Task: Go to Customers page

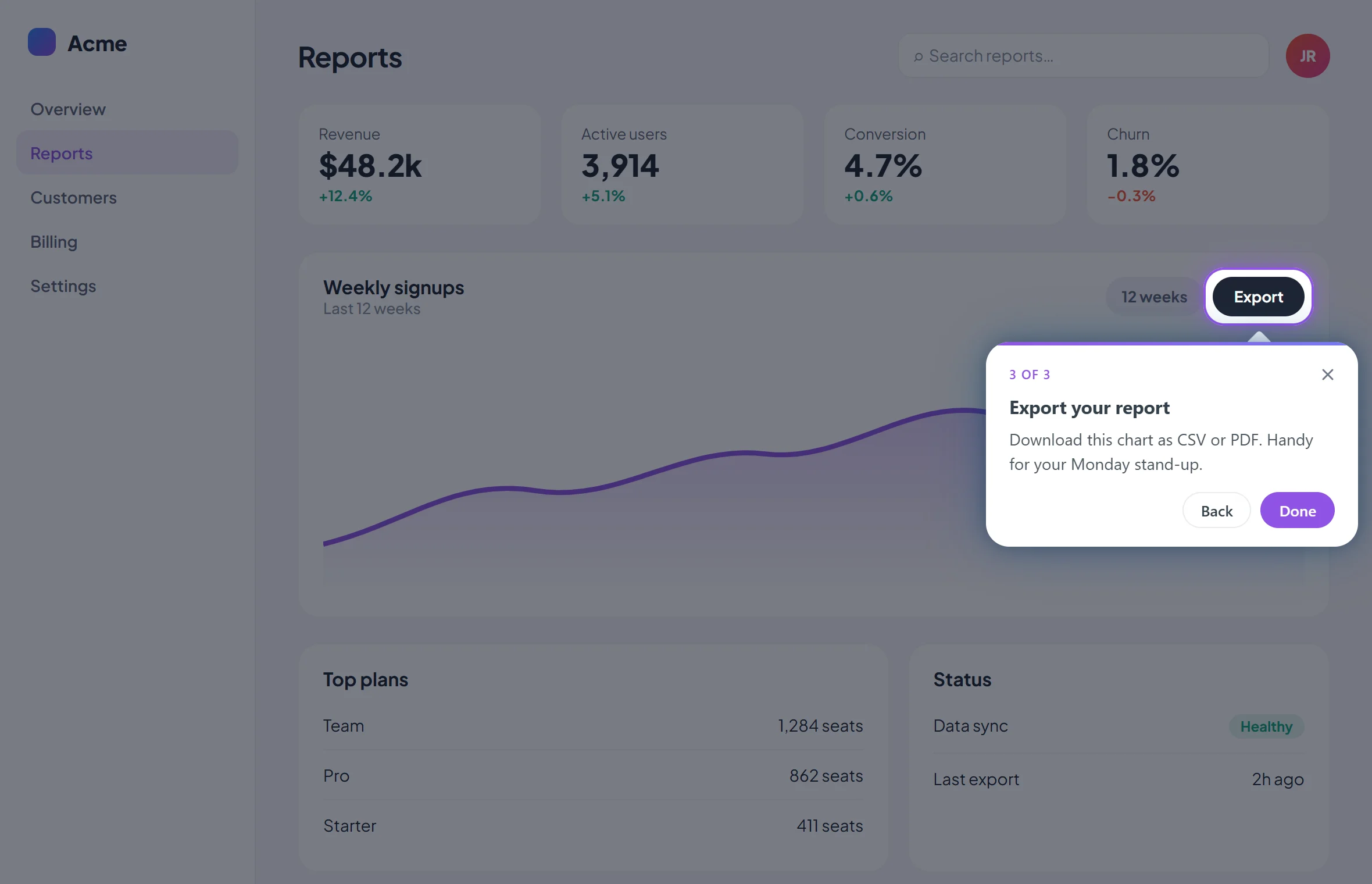Action: (x=127, y=198)
